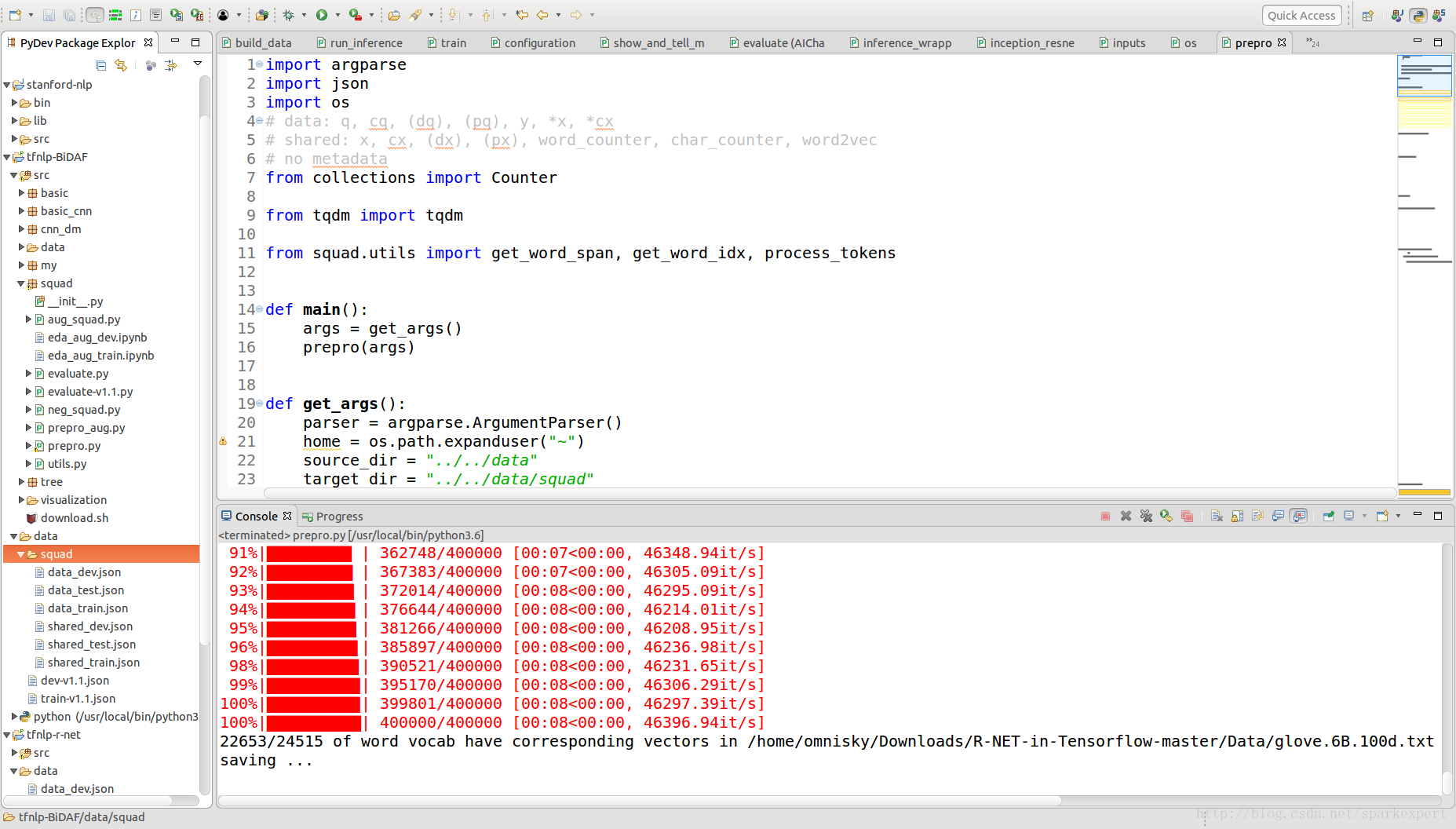
Task: Switch to the inception_resne editor tab
Action: tap(1025, 43)
